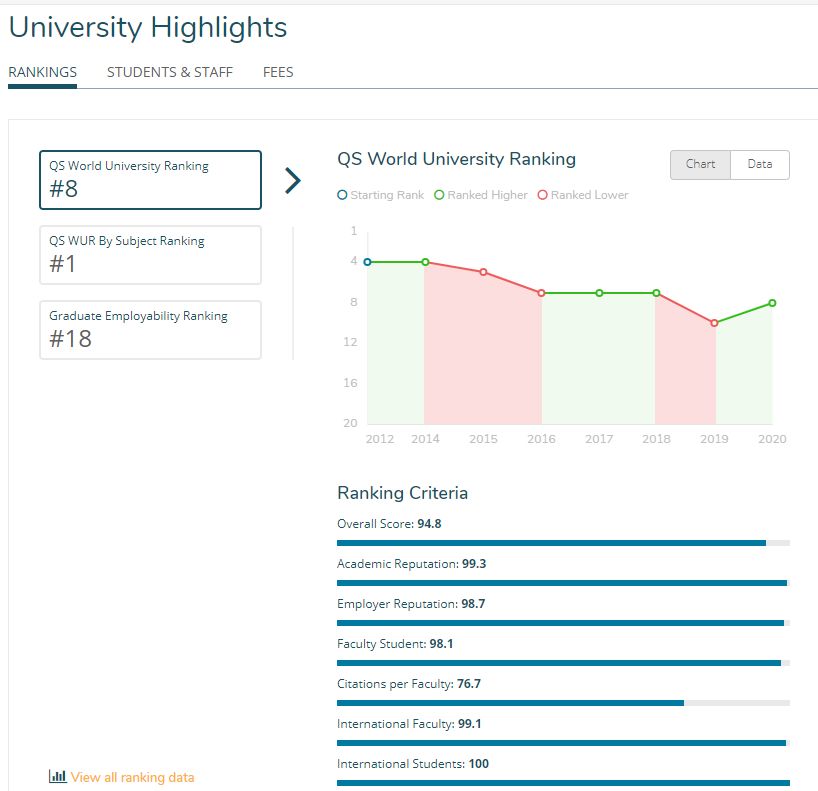
Task: Toggle the Ranked Higher legend item
Action: coord(481,195)
